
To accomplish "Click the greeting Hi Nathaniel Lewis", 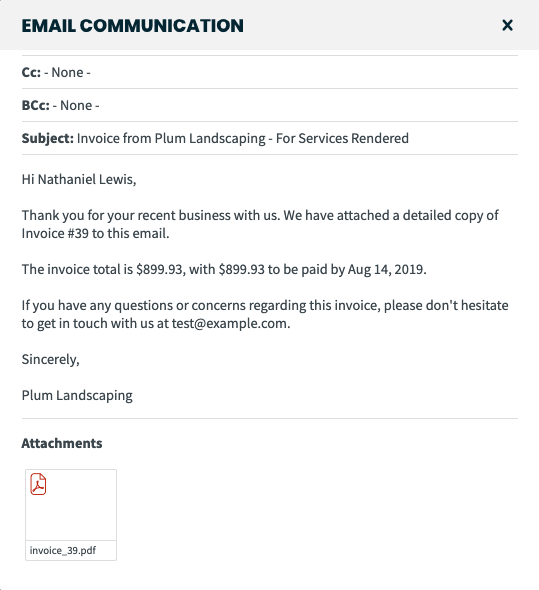I will [x=79, y=179].
